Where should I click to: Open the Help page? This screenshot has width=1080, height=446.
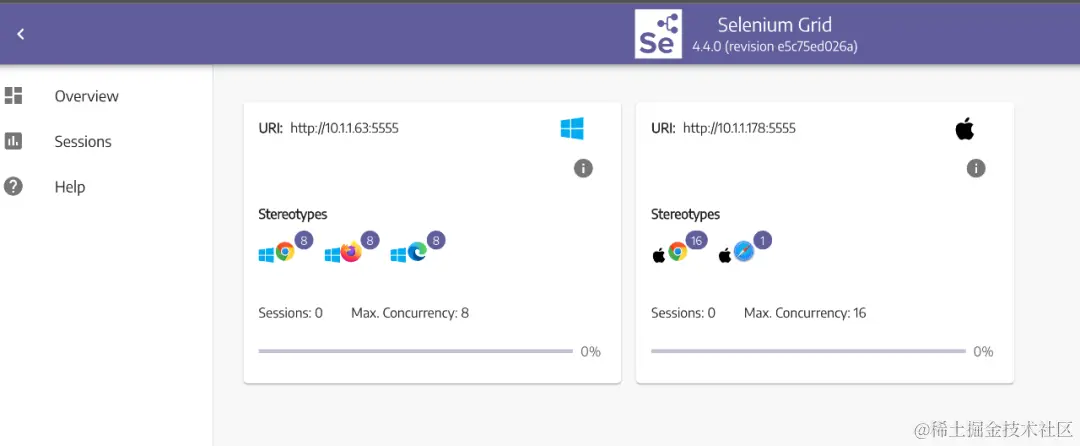(x=70, y=187)
